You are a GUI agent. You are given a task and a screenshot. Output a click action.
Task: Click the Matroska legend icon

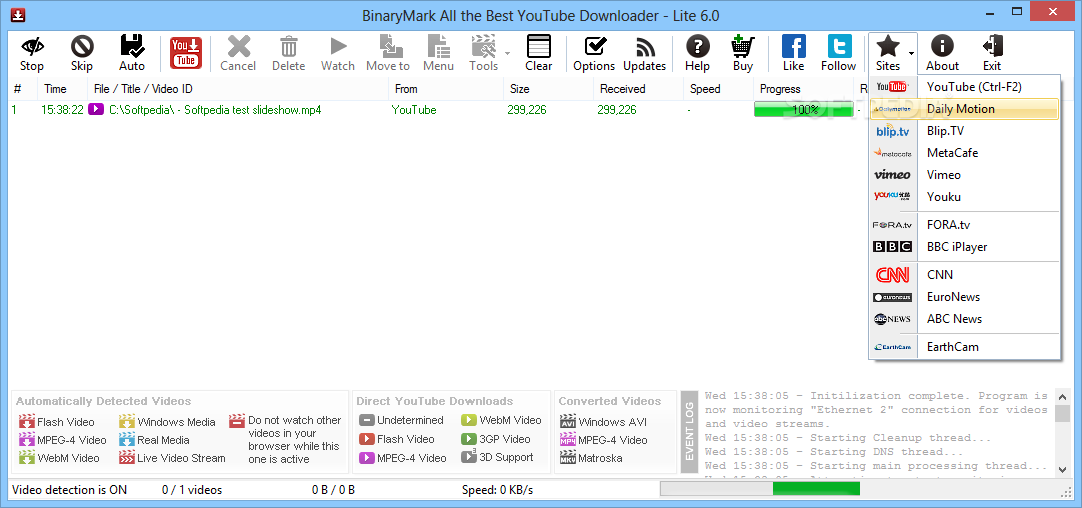pyautogui.click(x=568, y=457)
